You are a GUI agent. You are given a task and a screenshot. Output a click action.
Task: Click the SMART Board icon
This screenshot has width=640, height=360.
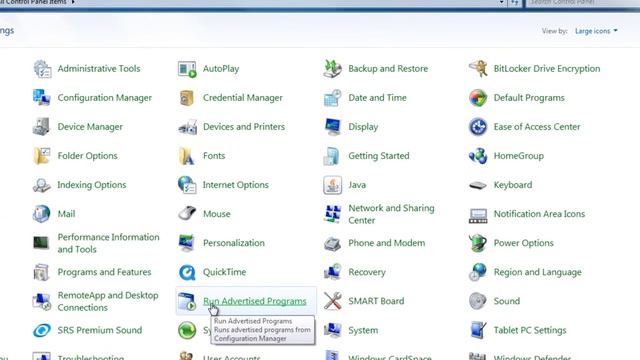click(333, 301)
